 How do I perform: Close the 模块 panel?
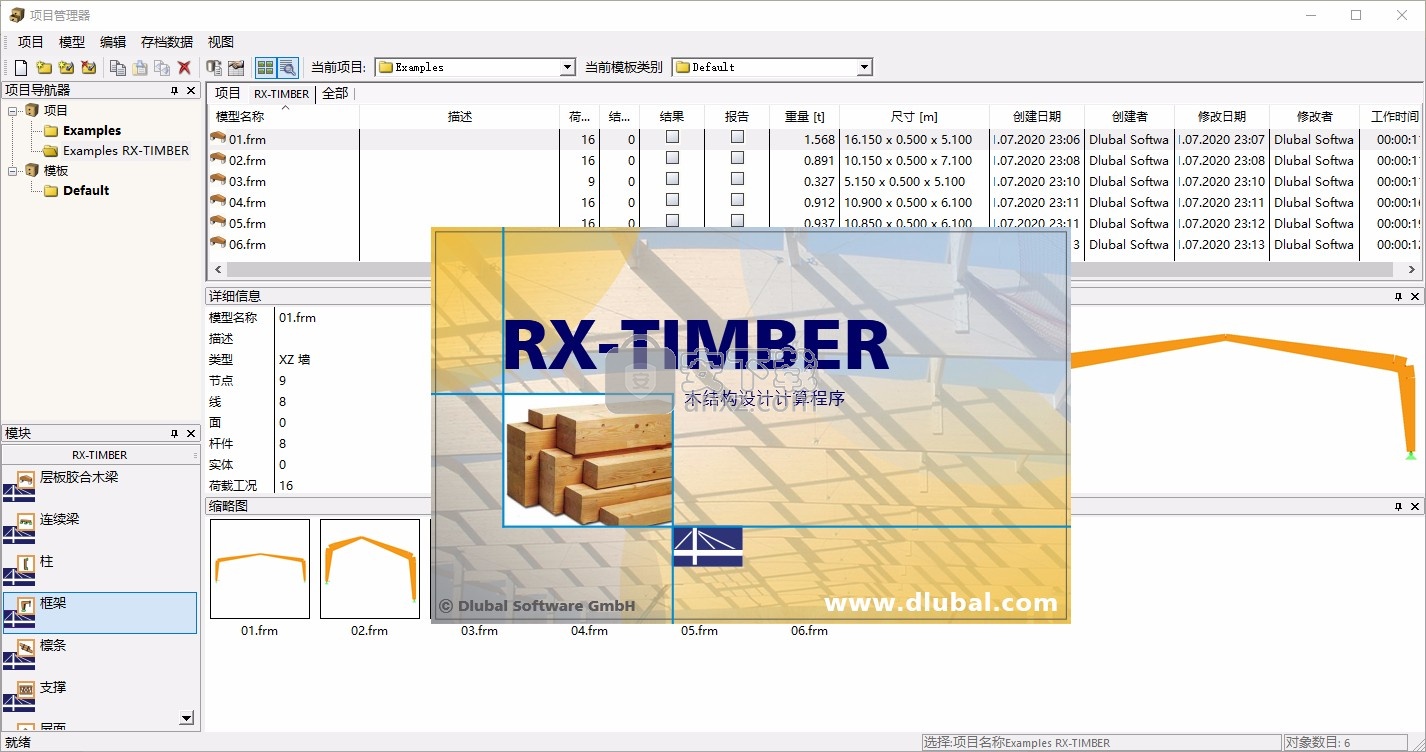pyautogui.click(x=191, y=434)
